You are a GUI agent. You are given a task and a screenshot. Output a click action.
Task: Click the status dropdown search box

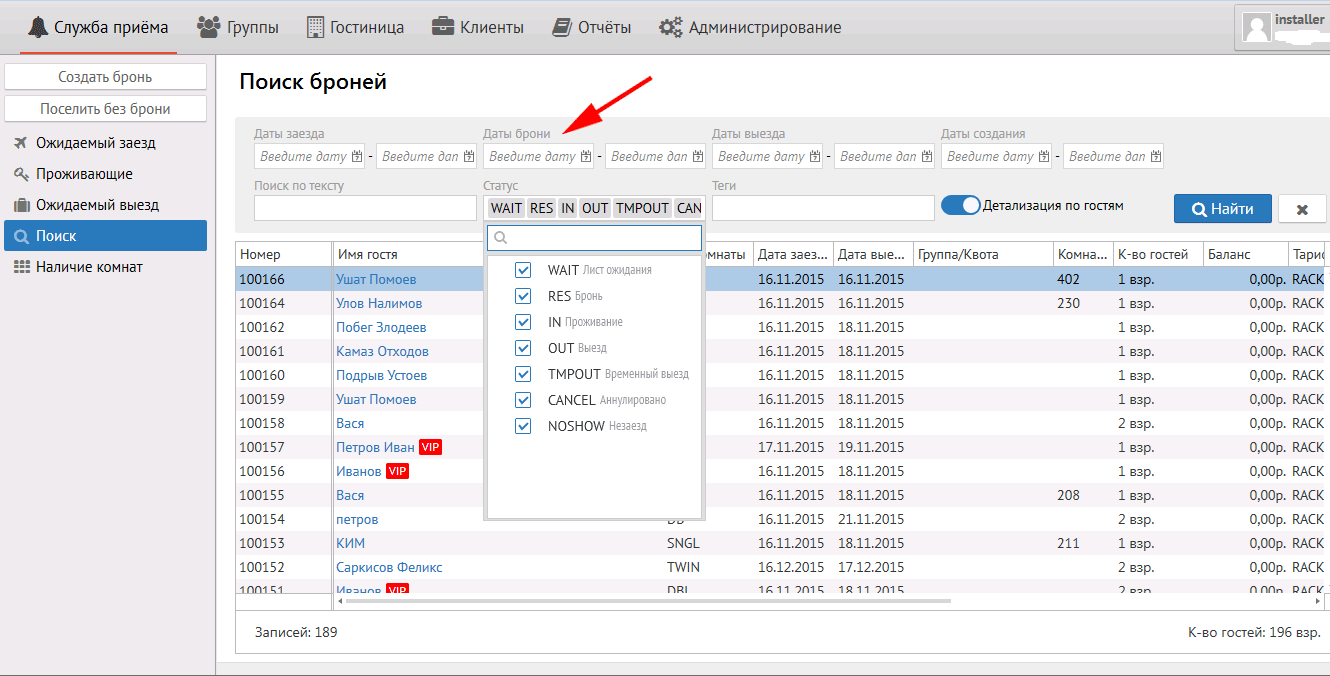(595, 238)
